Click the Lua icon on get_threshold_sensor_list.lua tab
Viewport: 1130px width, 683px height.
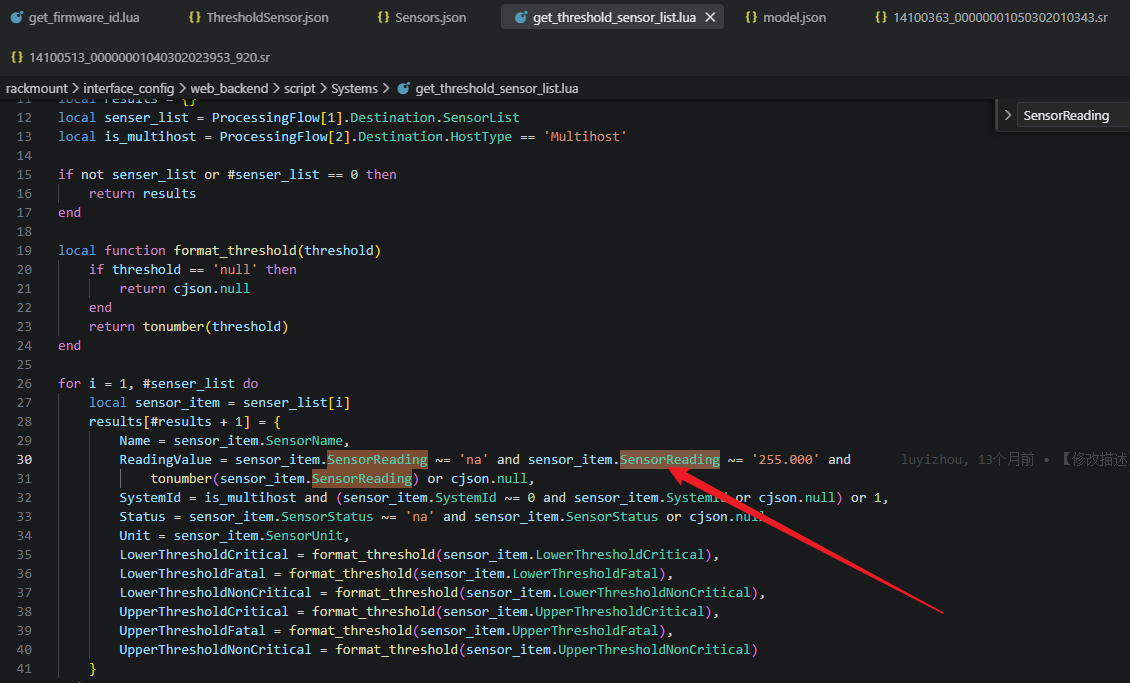point(520,17)
